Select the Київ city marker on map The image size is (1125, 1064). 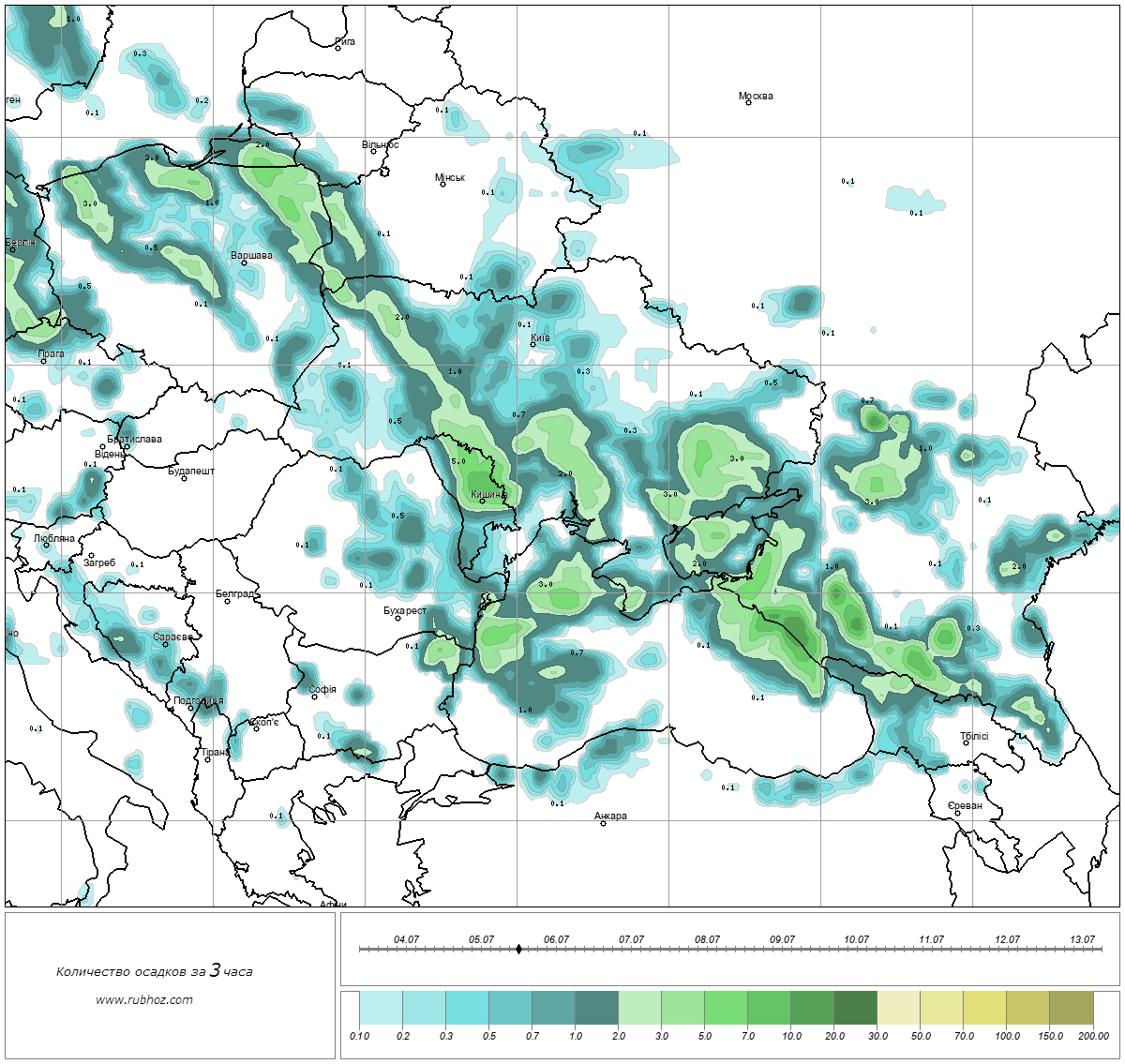[532, 344]
